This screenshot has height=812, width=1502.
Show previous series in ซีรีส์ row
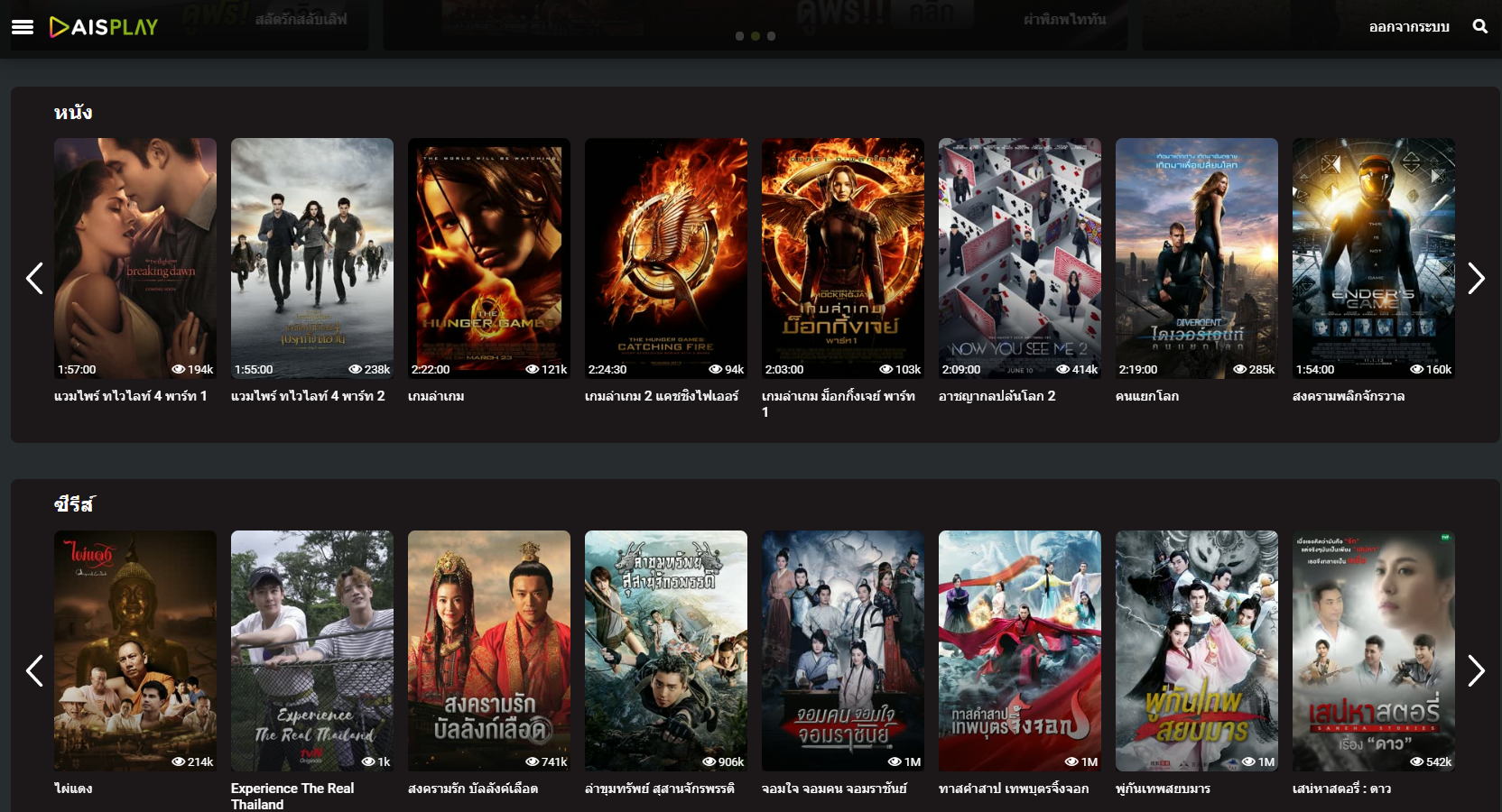tap(35, 670)
